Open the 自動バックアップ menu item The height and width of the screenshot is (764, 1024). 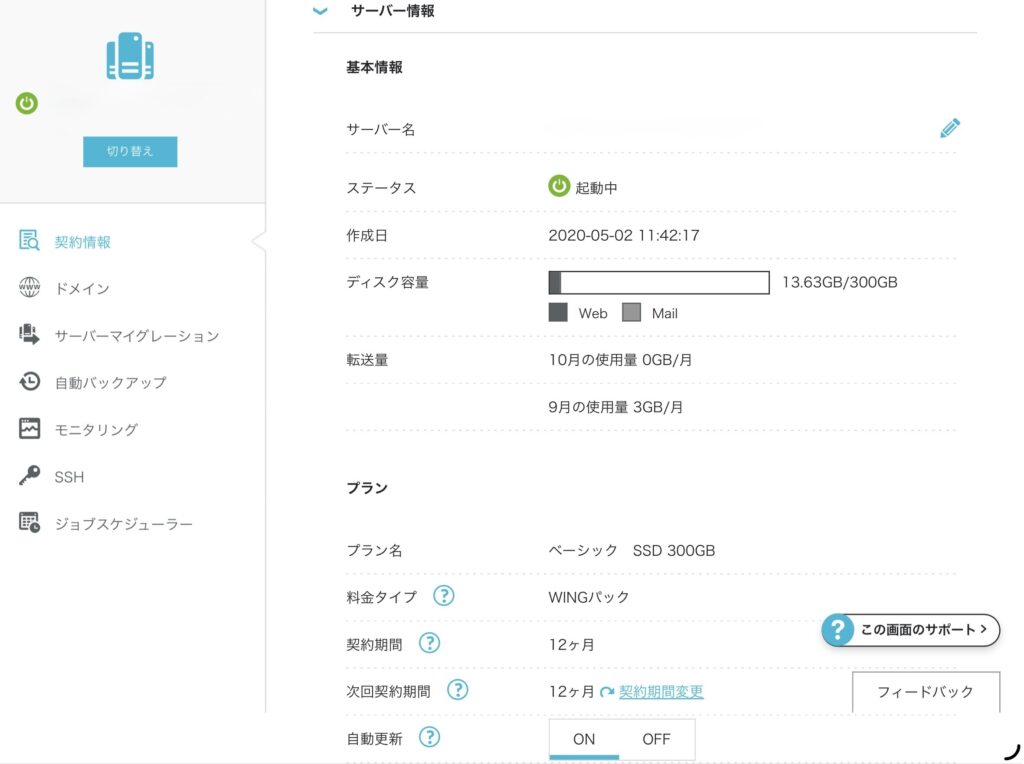pos(110,383)
